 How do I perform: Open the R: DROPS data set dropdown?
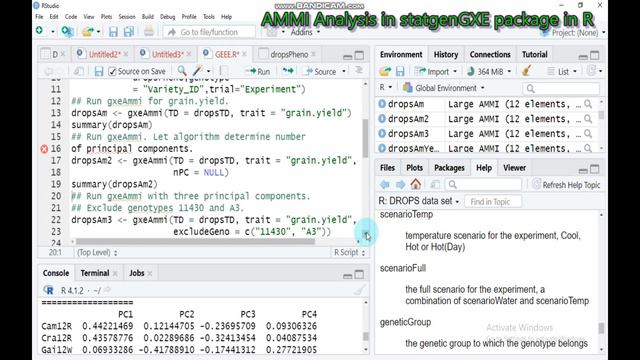point(418,201)
